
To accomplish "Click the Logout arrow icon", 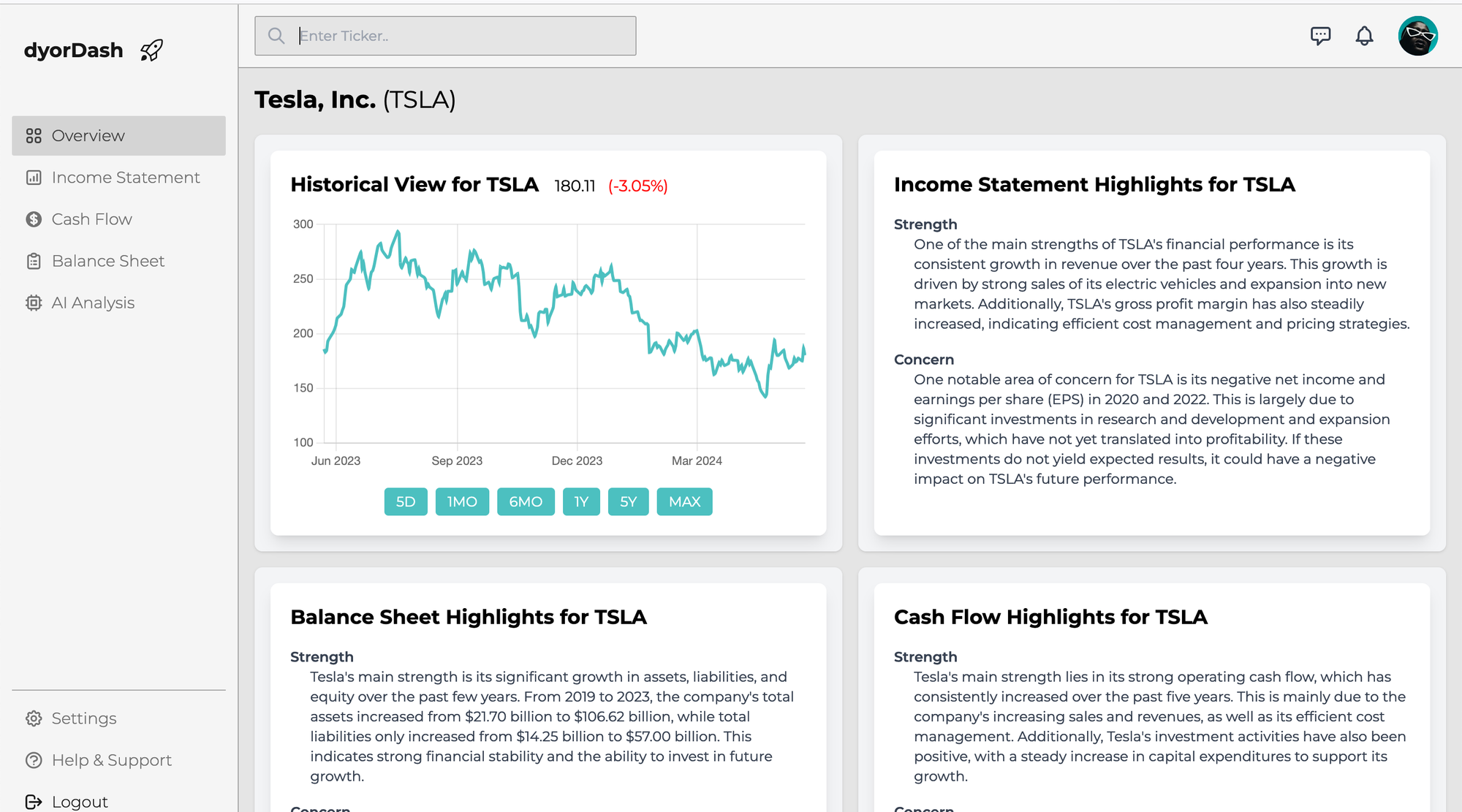I will [34, 802].
